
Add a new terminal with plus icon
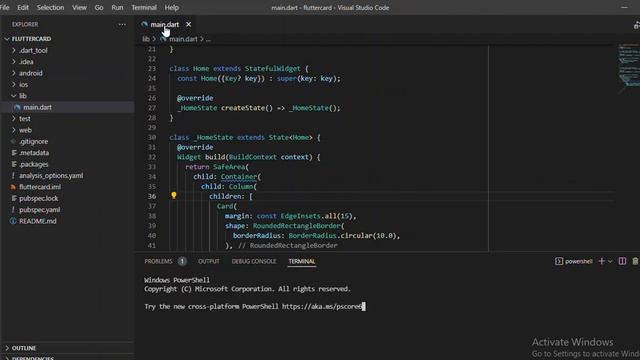[602, 261]
